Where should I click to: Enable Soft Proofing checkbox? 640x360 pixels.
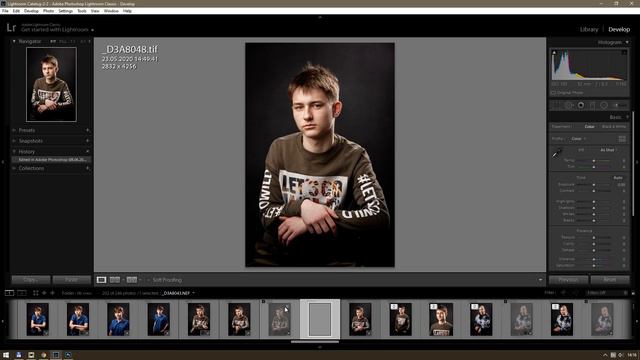[149, 280]
